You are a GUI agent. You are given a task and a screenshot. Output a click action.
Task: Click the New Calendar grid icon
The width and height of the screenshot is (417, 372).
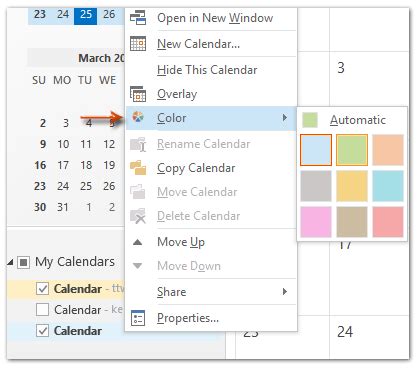click(138, 43)
